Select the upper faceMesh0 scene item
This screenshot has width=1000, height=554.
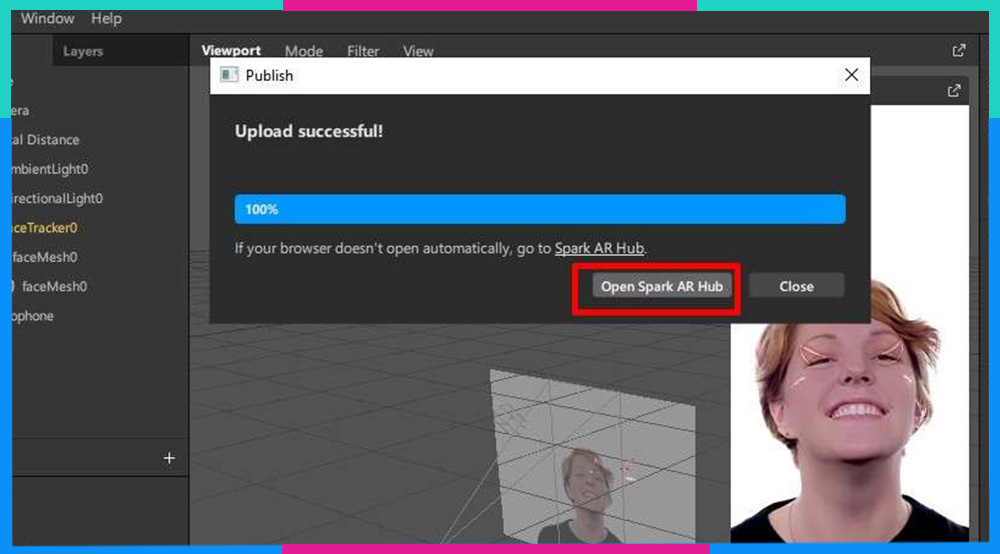pyautogui.click(x=45, y=257)
